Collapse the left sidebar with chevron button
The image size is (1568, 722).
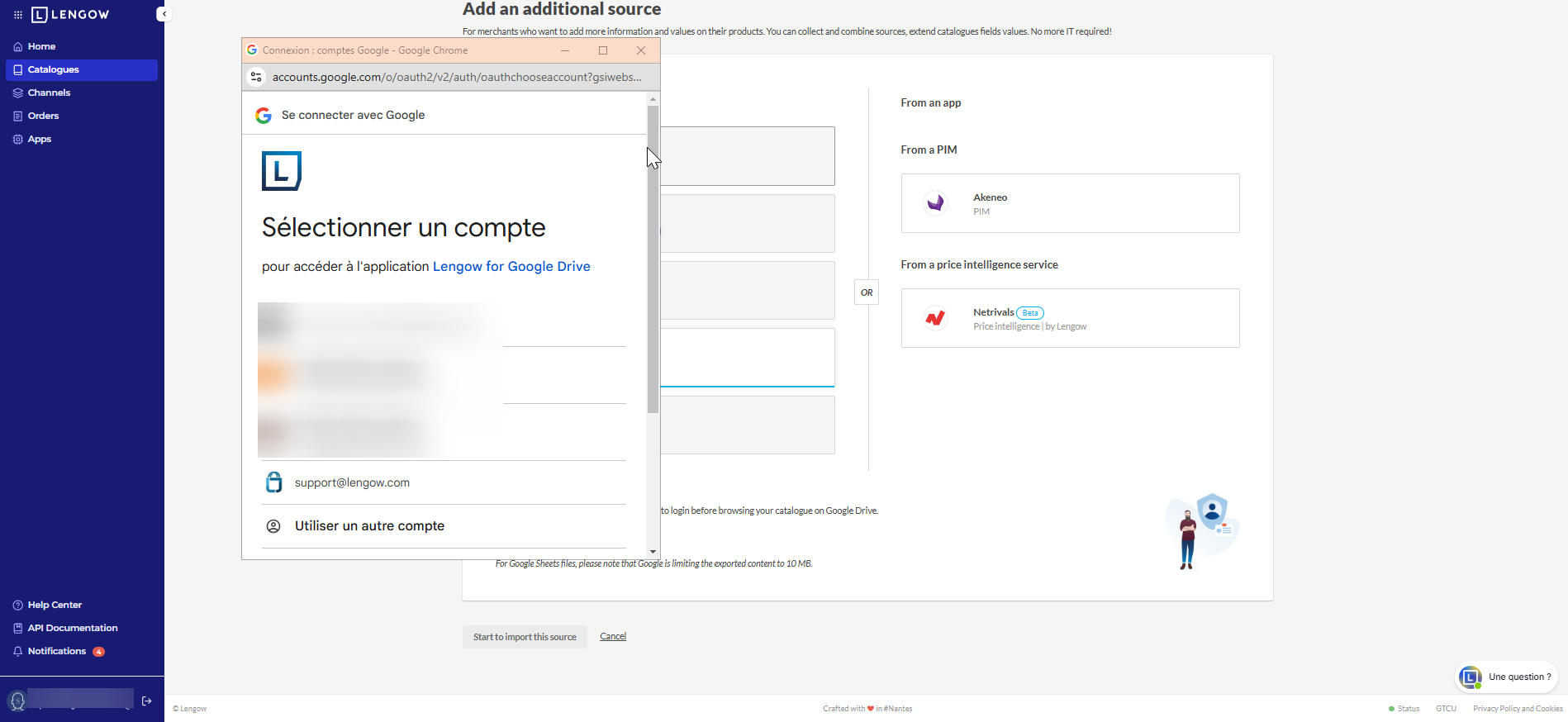162,14
